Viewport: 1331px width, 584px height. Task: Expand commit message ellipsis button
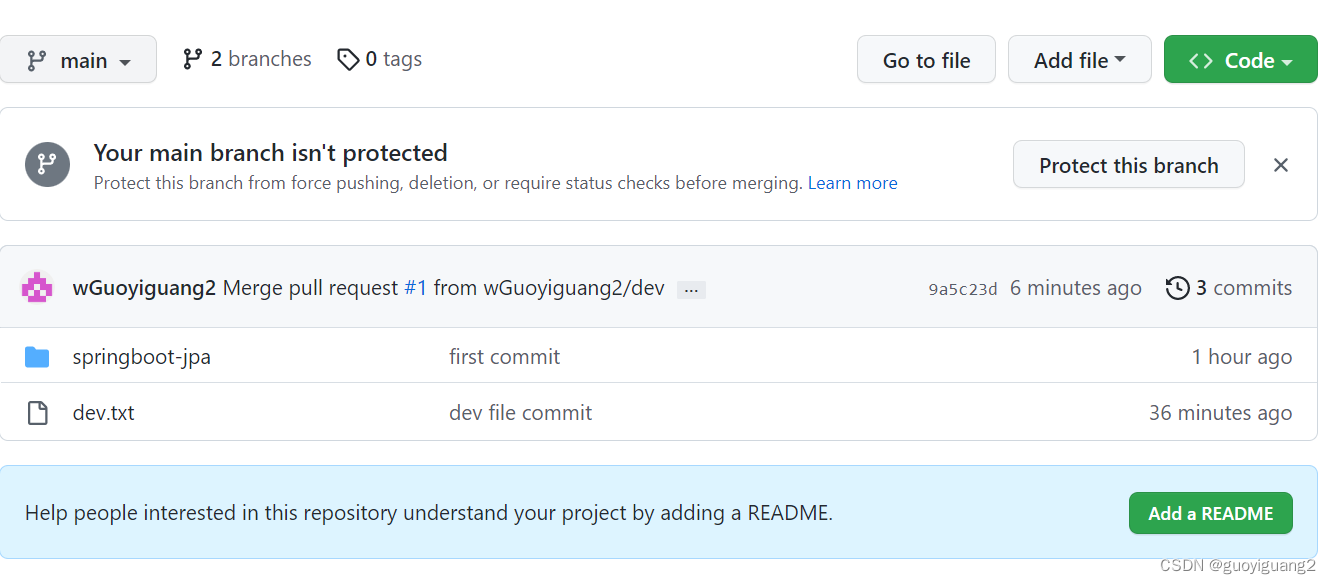coord(691,290)
